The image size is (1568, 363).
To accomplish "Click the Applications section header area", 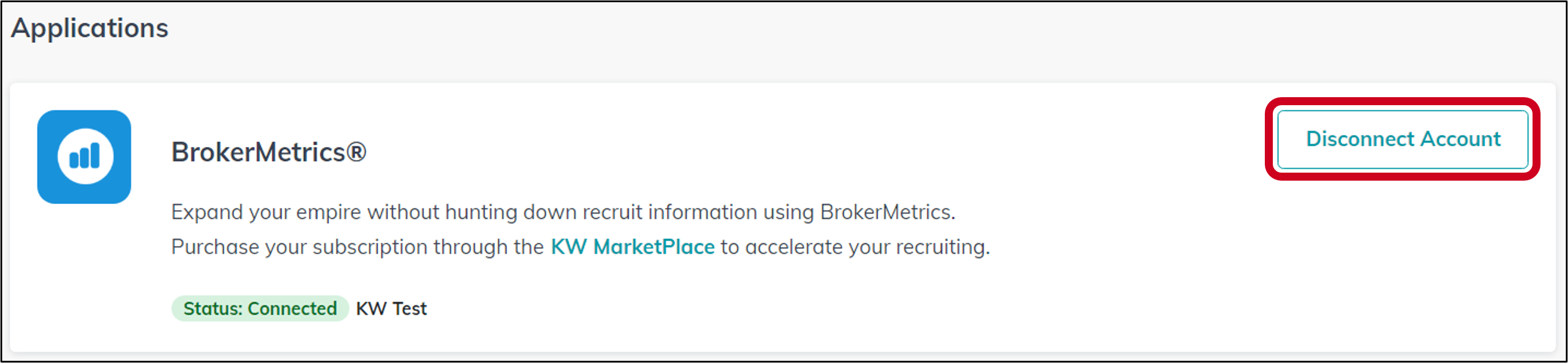I will coord(90,27).
